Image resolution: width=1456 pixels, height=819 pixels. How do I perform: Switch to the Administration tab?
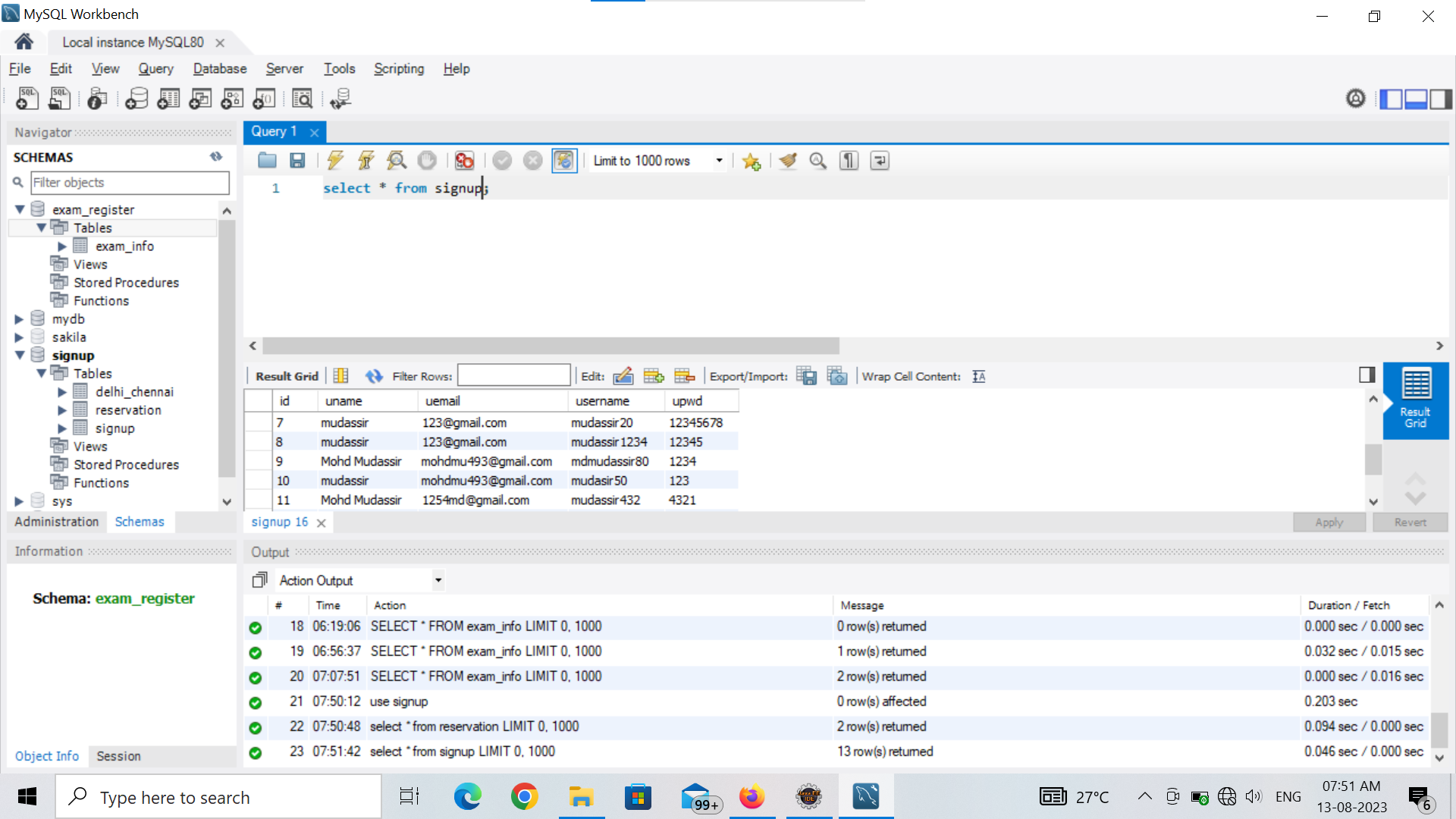[56, 522]
